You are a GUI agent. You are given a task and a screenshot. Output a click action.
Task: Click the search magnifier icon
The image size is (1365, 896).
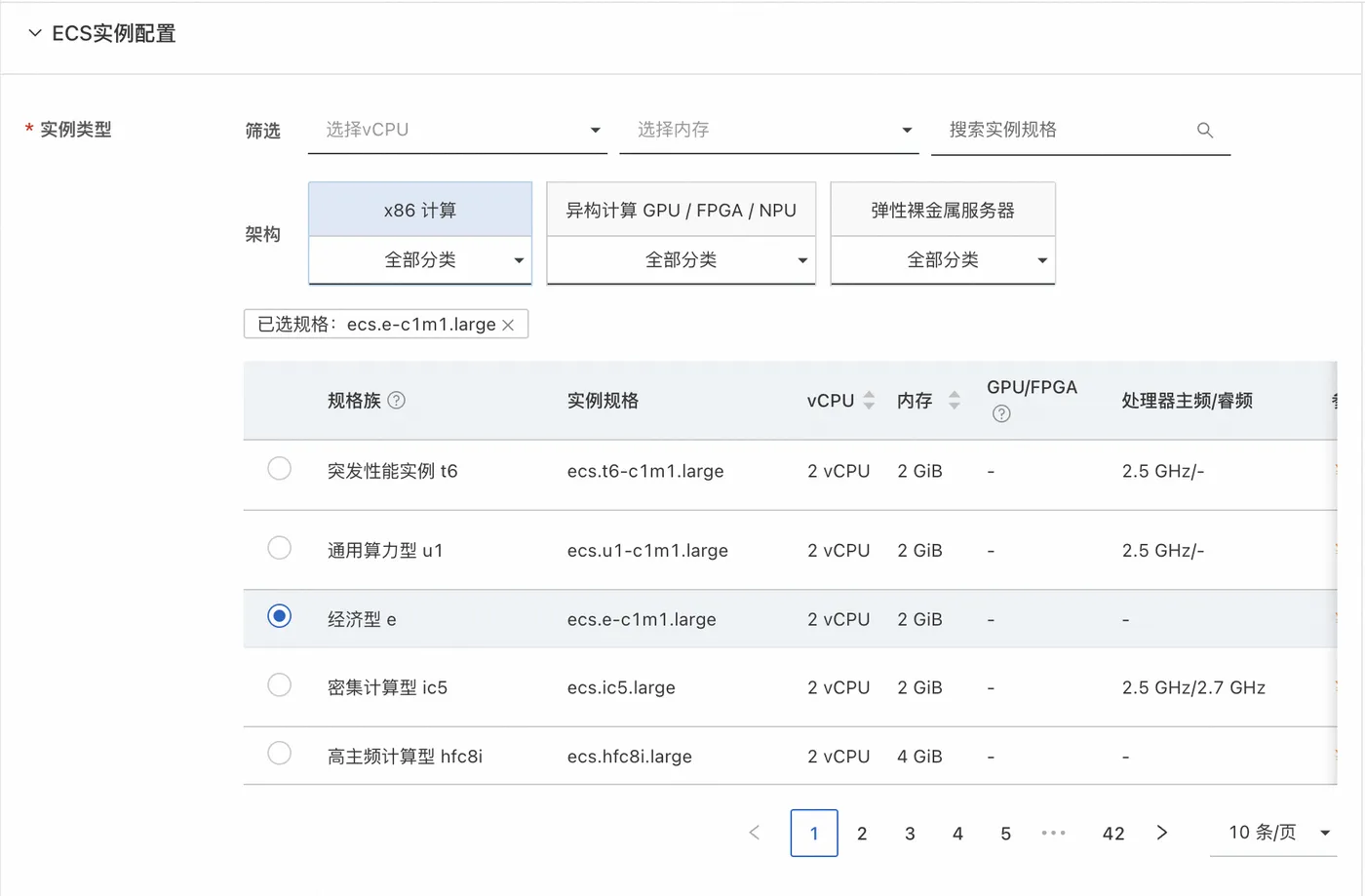1205,131
